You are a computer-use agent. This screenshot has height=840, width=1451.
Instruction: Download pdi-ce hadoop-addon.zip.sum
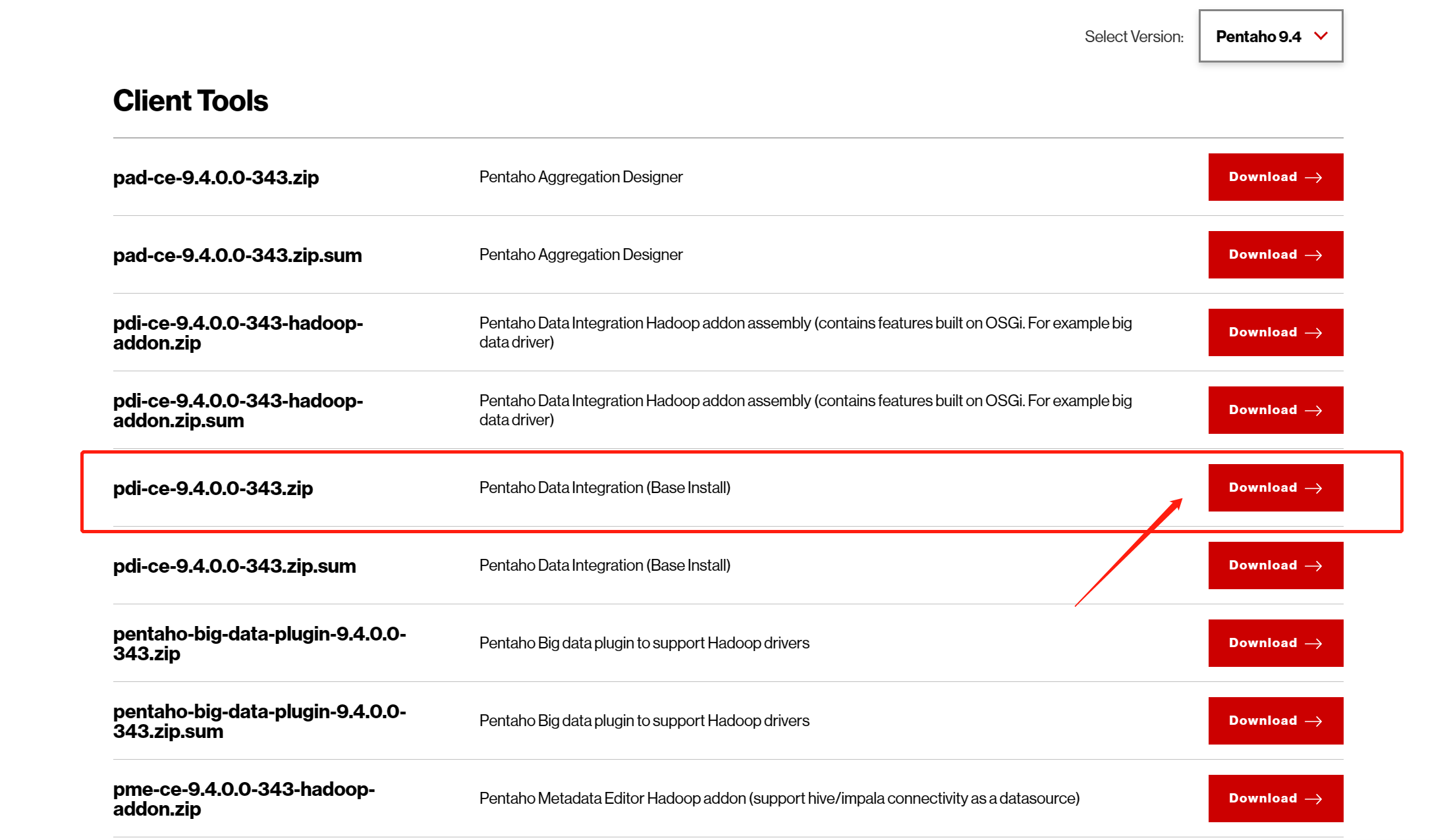click(1274, 410)
